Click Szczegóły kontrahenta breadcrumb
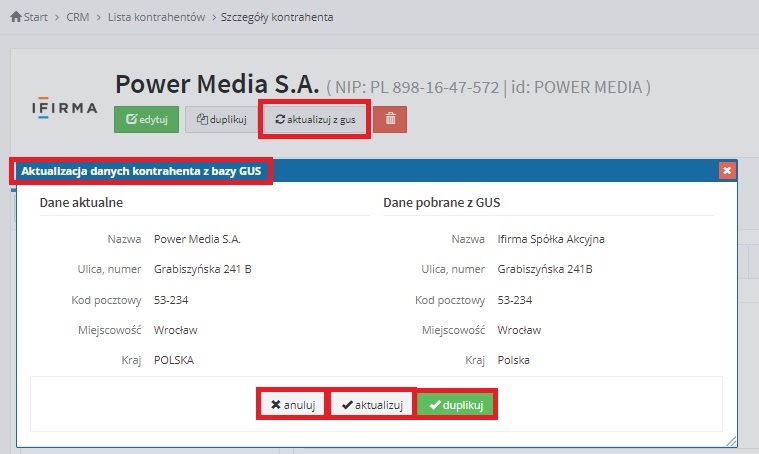This screenshot has width=759, height=454. coord(277,17)
